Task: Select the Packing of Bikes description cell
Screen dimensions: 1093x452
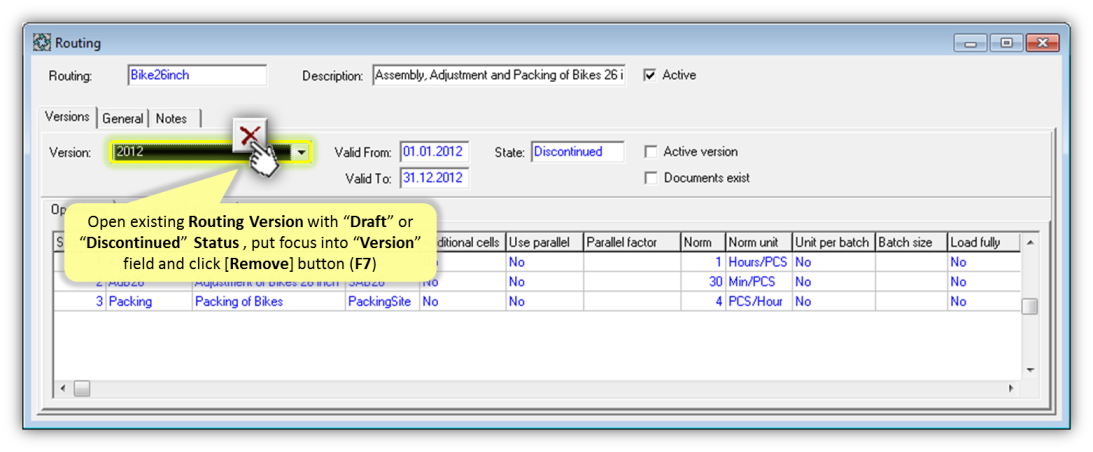Action: point(269,302)
